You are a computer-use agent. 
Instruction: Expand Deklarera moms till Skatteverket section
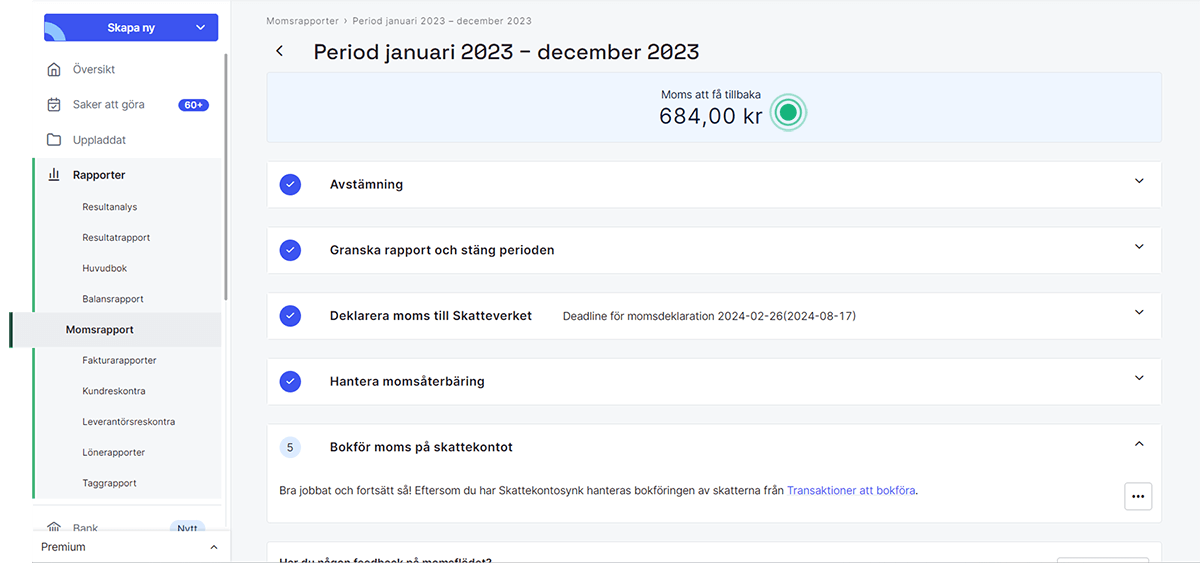click(x=1139, y=313)
